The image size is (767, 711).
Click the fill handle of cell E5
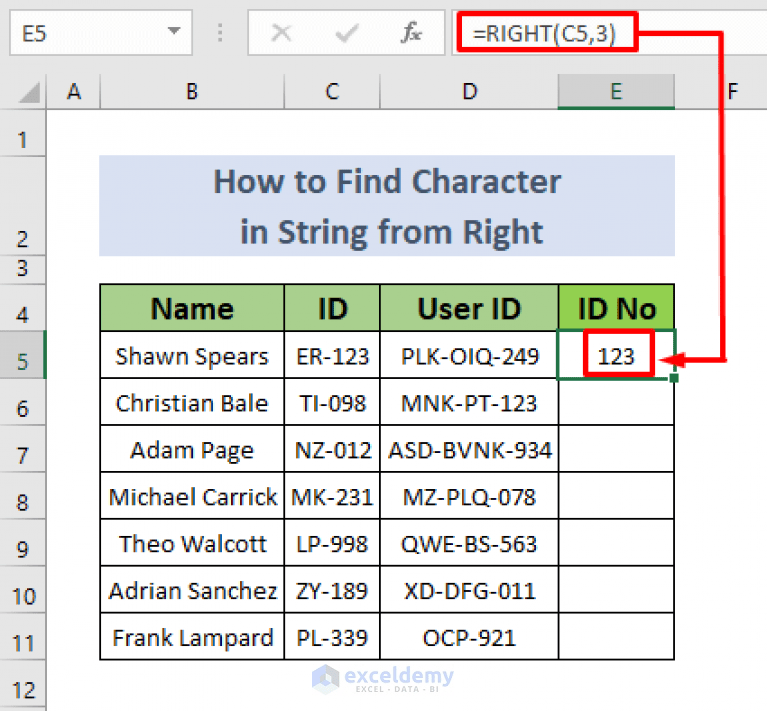click(x=674, y=378)
